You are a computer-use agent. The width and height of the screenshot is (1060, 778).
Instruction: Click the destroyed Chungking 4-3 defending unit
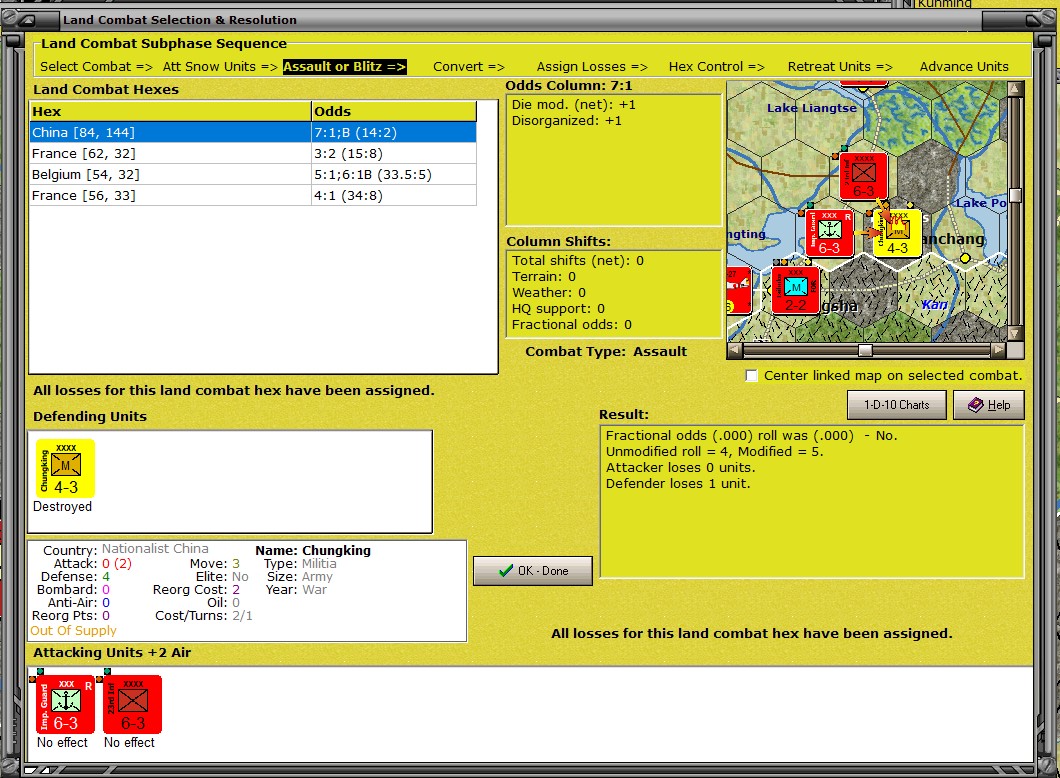point(66,468)
